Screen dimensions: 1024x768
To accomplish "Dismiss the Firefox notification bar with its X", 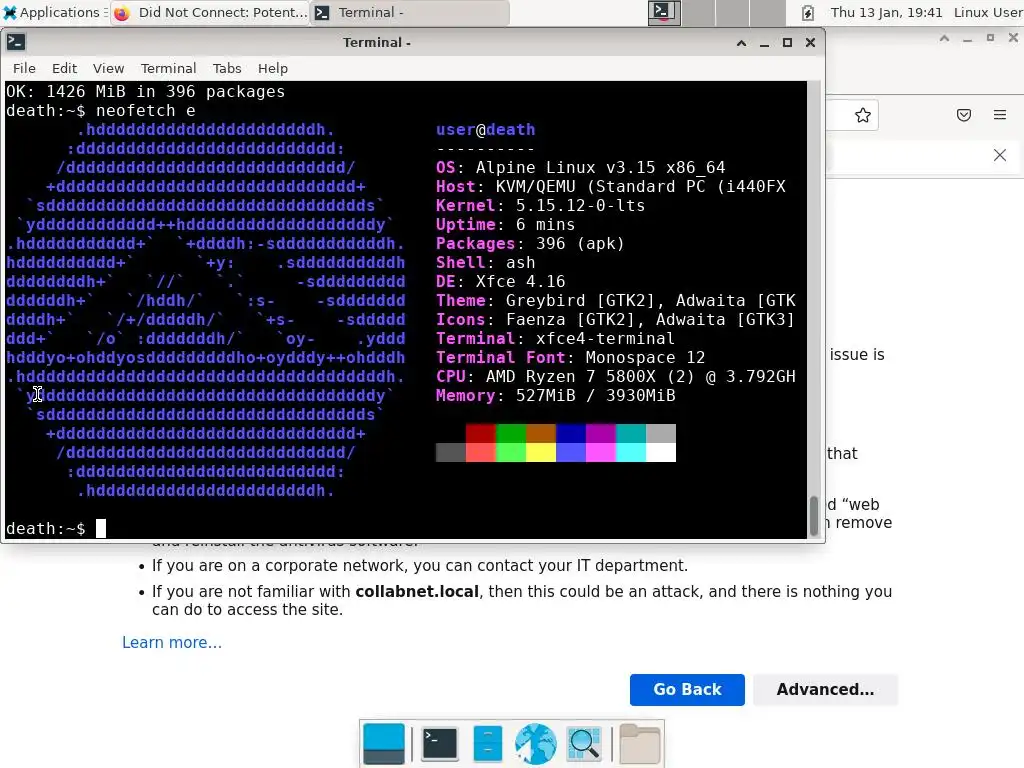I will (1000, 155).
